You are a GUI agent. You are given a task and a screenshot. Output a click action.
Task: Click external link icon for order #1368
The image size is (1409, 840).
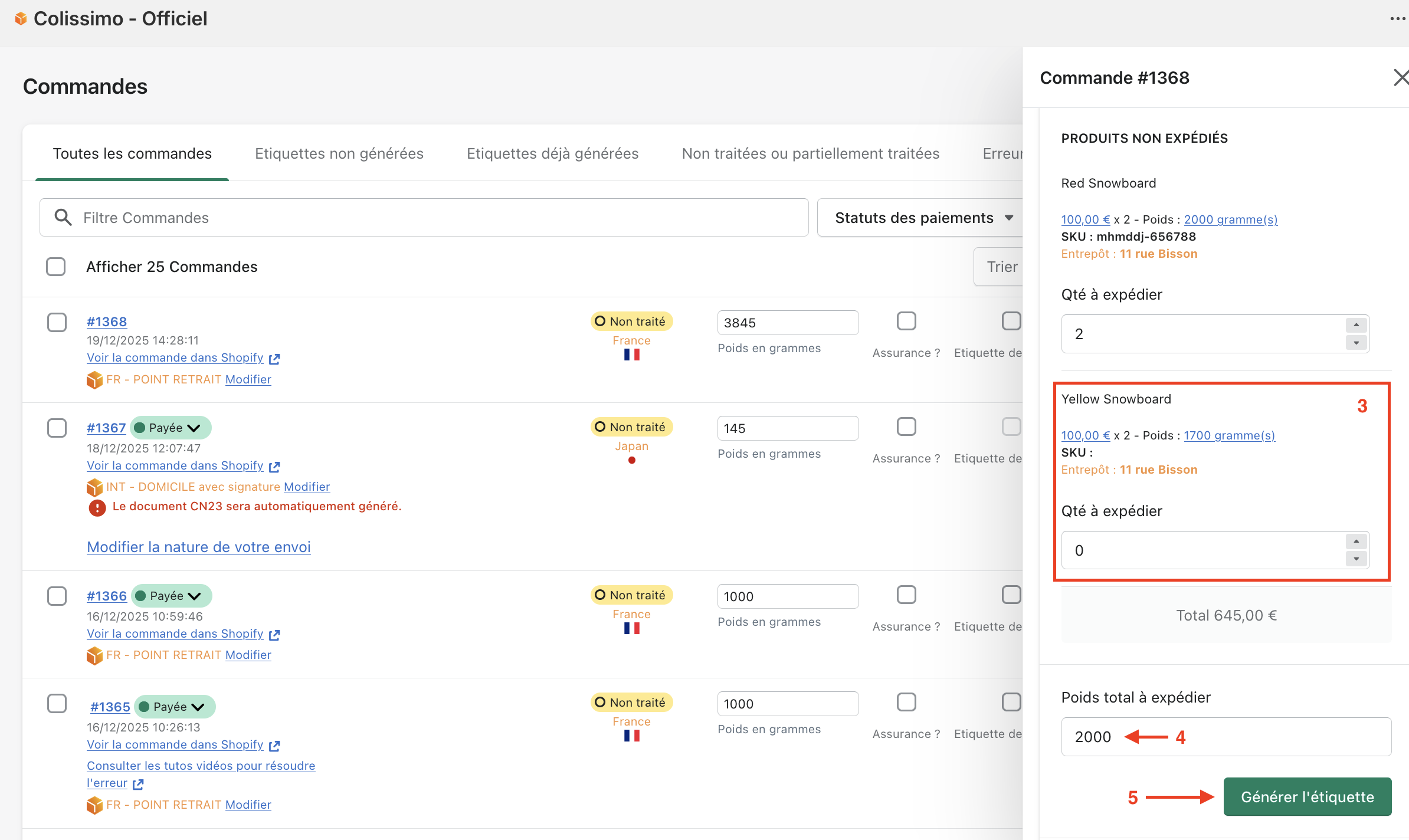pyautogui.click(x=274, y=359)
